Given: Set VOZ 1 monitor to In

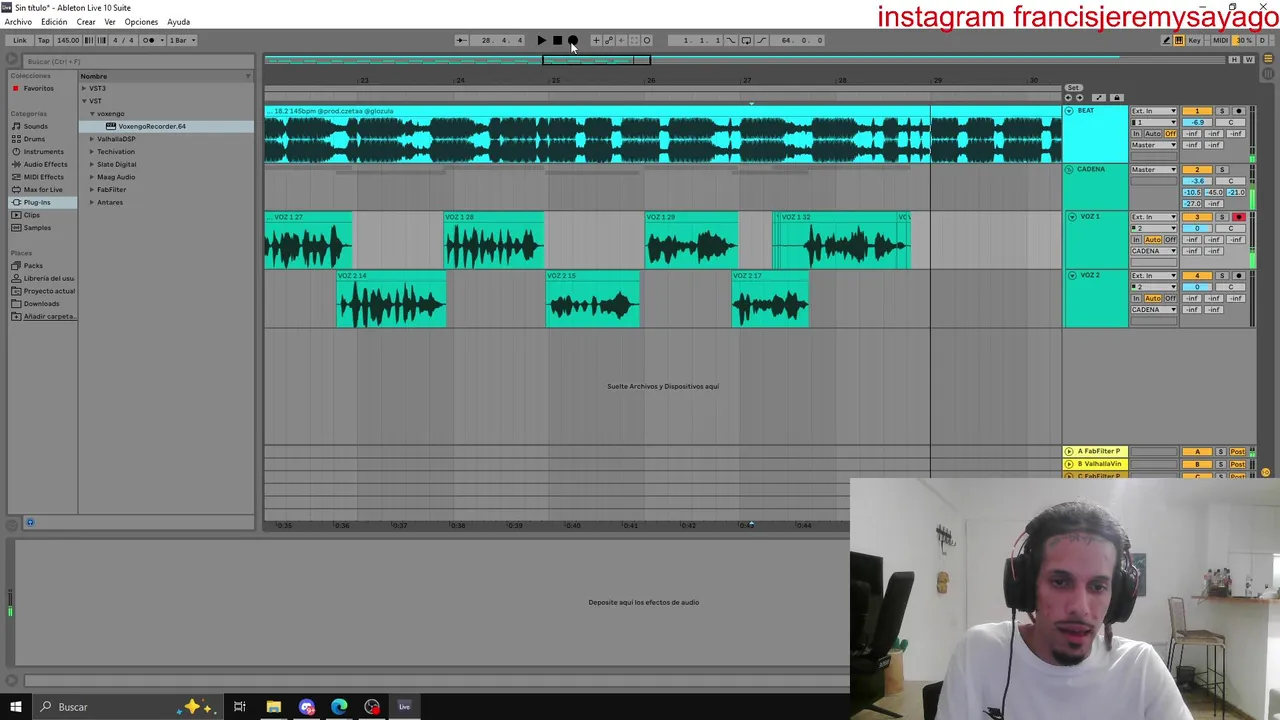Looking at the screenshot, I should point(1136,240).
